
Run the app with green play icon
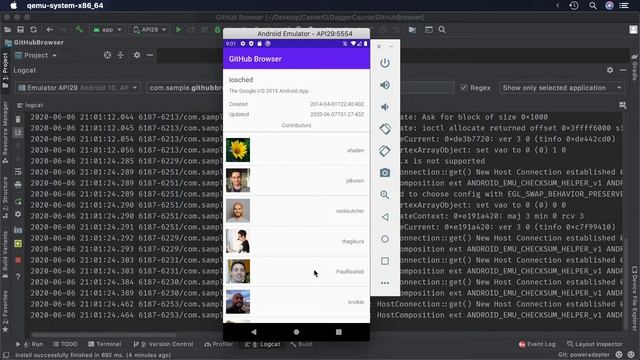point(178,30)
